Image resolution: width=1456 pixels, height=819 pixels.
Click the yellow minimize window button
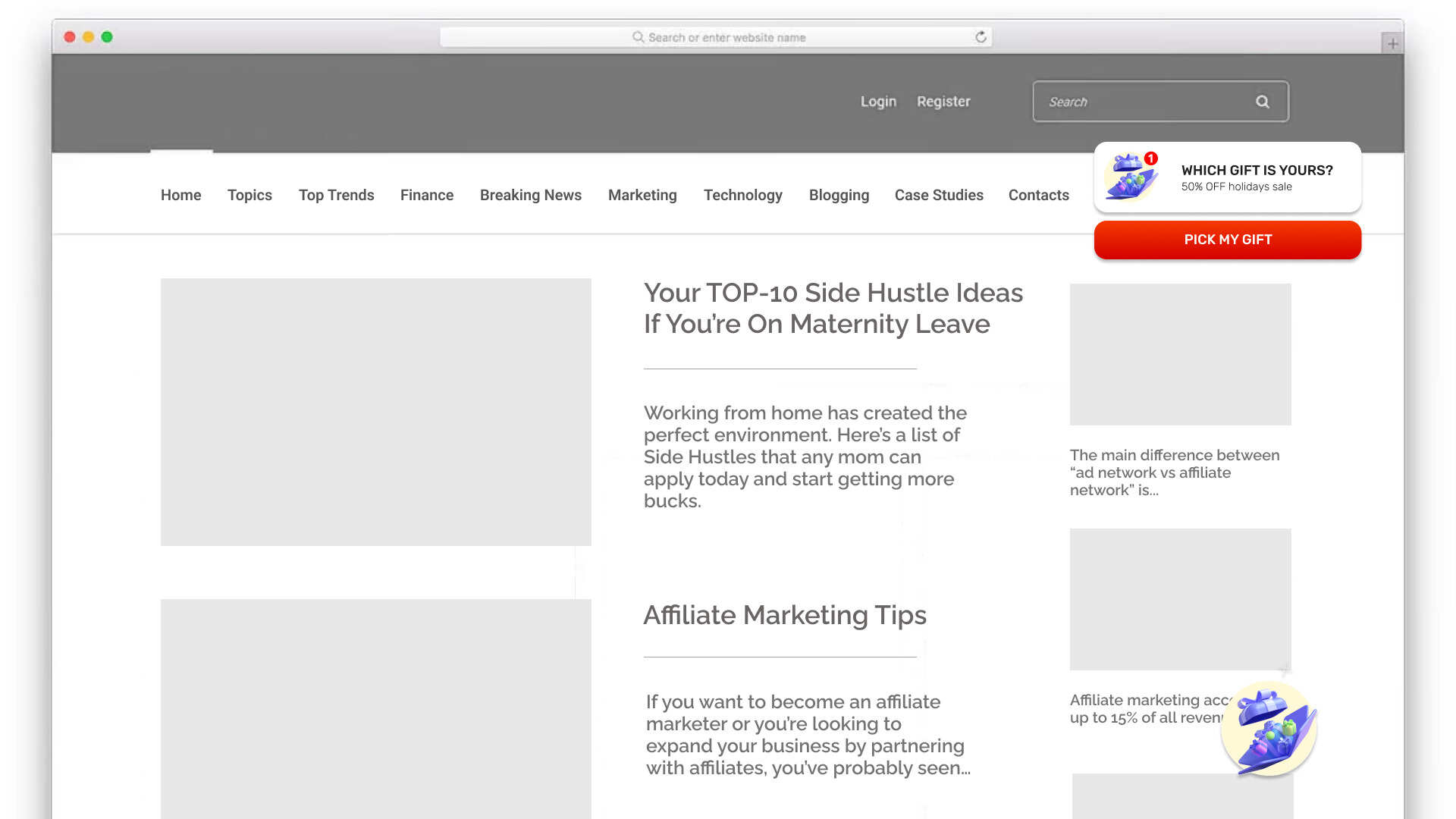pyautogui.click(x=88, y=37)
